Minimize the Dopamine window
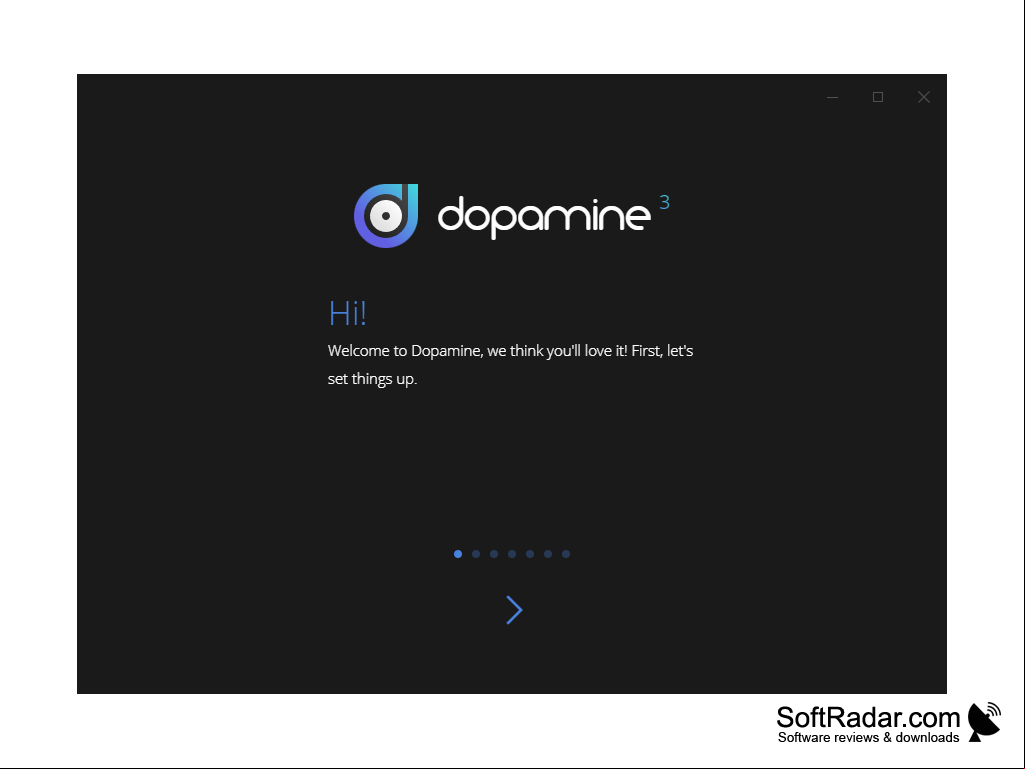1025x769 pixels. [x=832, y=97]
